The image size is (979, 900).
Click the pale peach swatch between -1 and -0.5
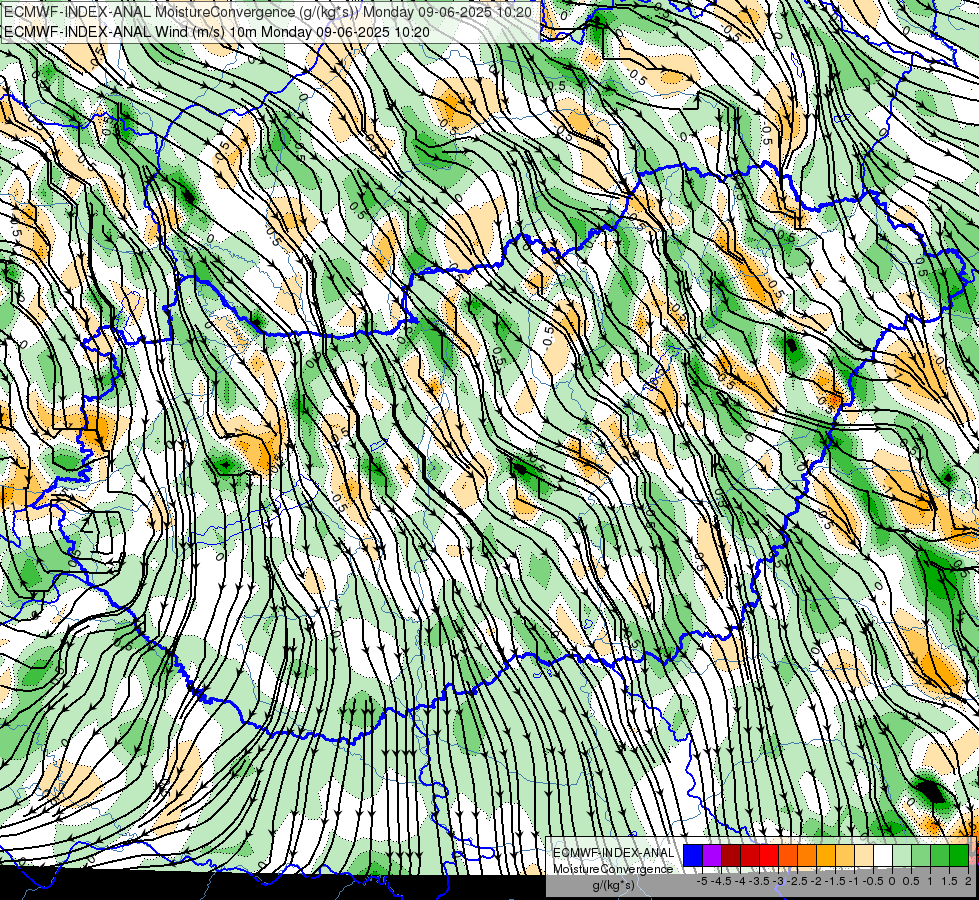864,855
